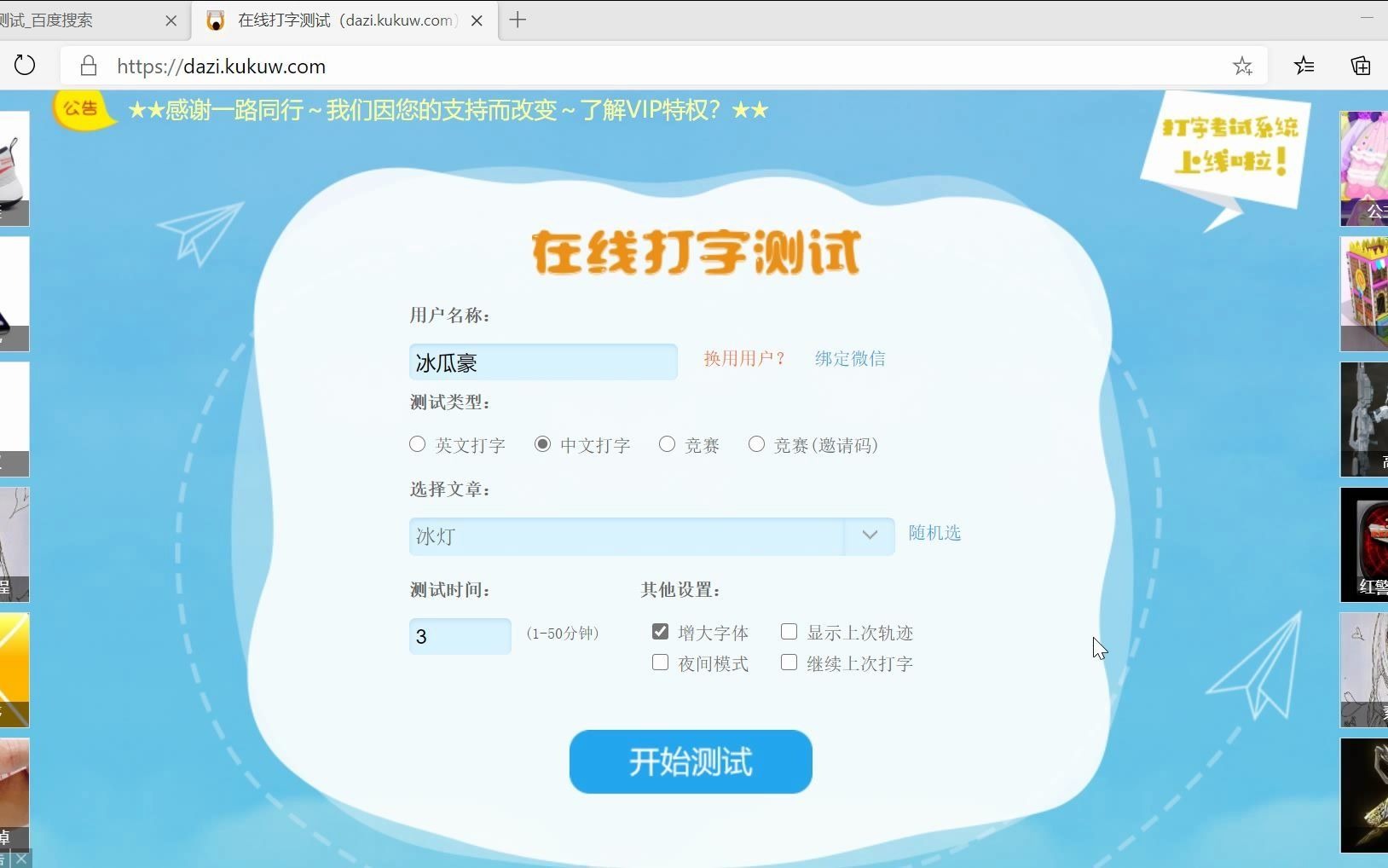Open a new tab with plus icon

click(518, 20)
